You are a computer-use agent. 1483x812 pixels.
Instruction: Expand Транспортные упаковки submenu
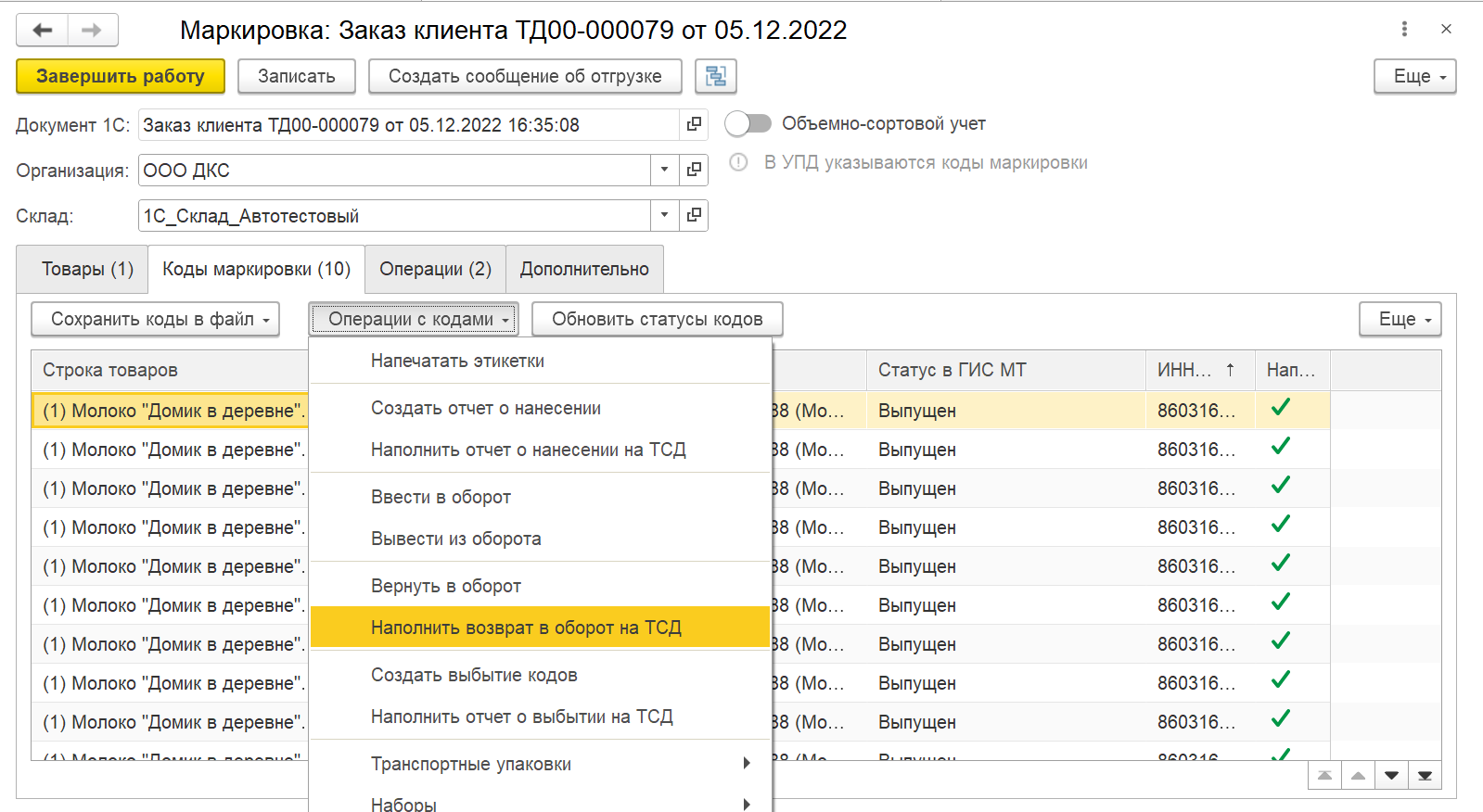point(540,764)
